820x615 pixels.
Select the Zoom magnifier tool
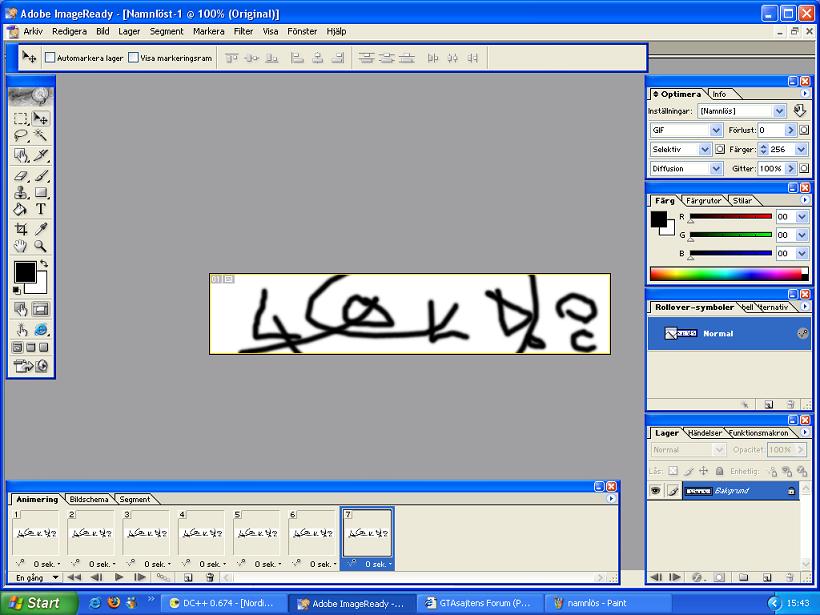(x=40, y=246)
